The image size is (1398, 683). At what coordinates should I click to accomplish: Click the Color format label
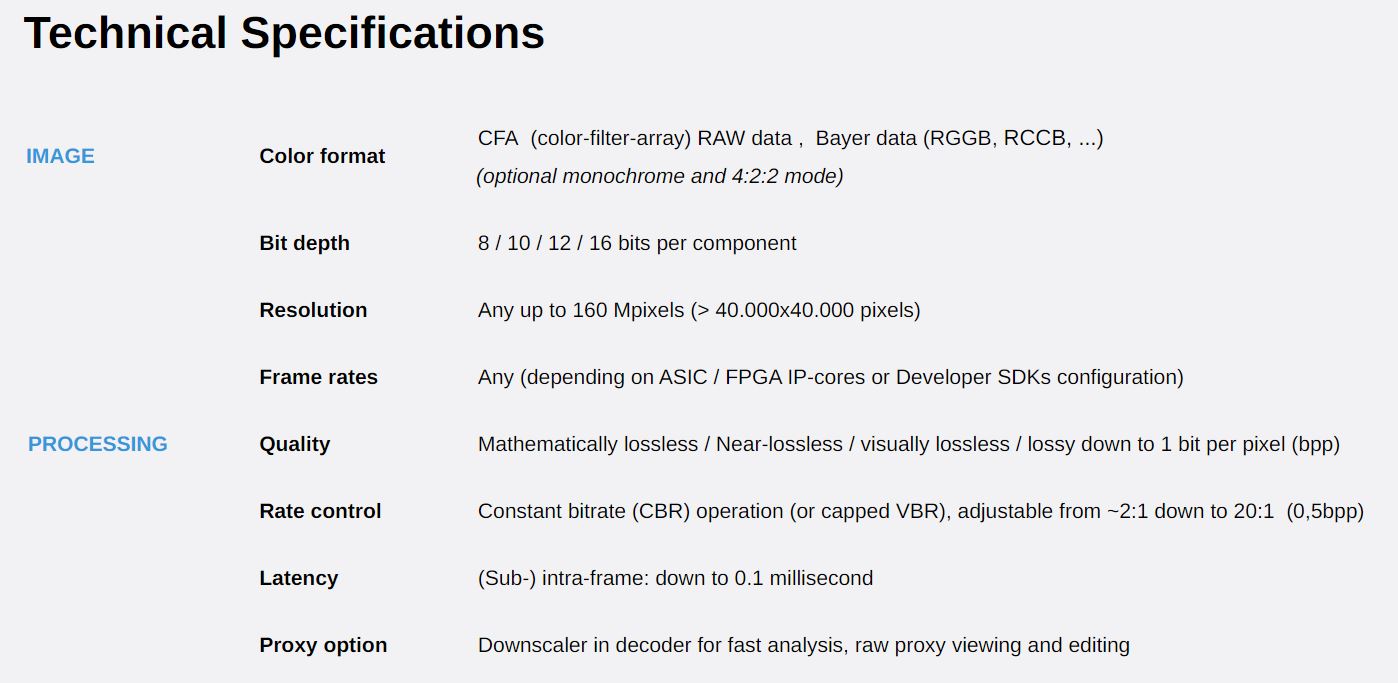(322, 156)
